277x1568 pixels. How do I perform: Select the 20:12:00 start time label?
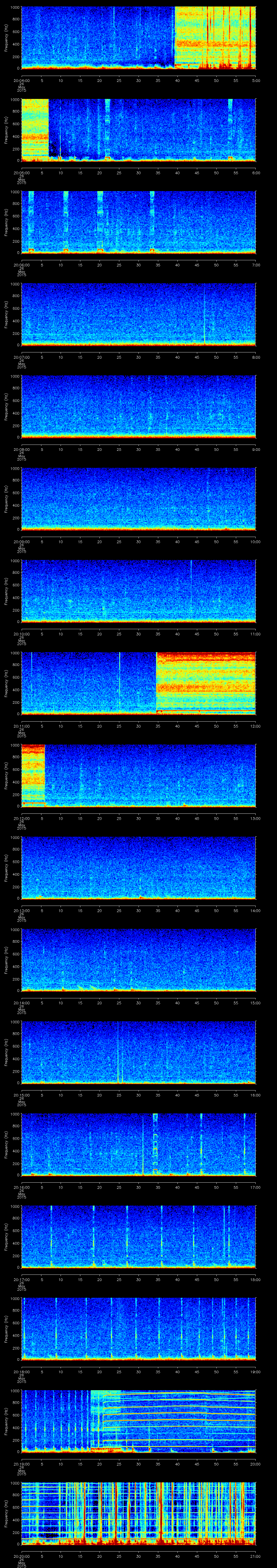21,818
